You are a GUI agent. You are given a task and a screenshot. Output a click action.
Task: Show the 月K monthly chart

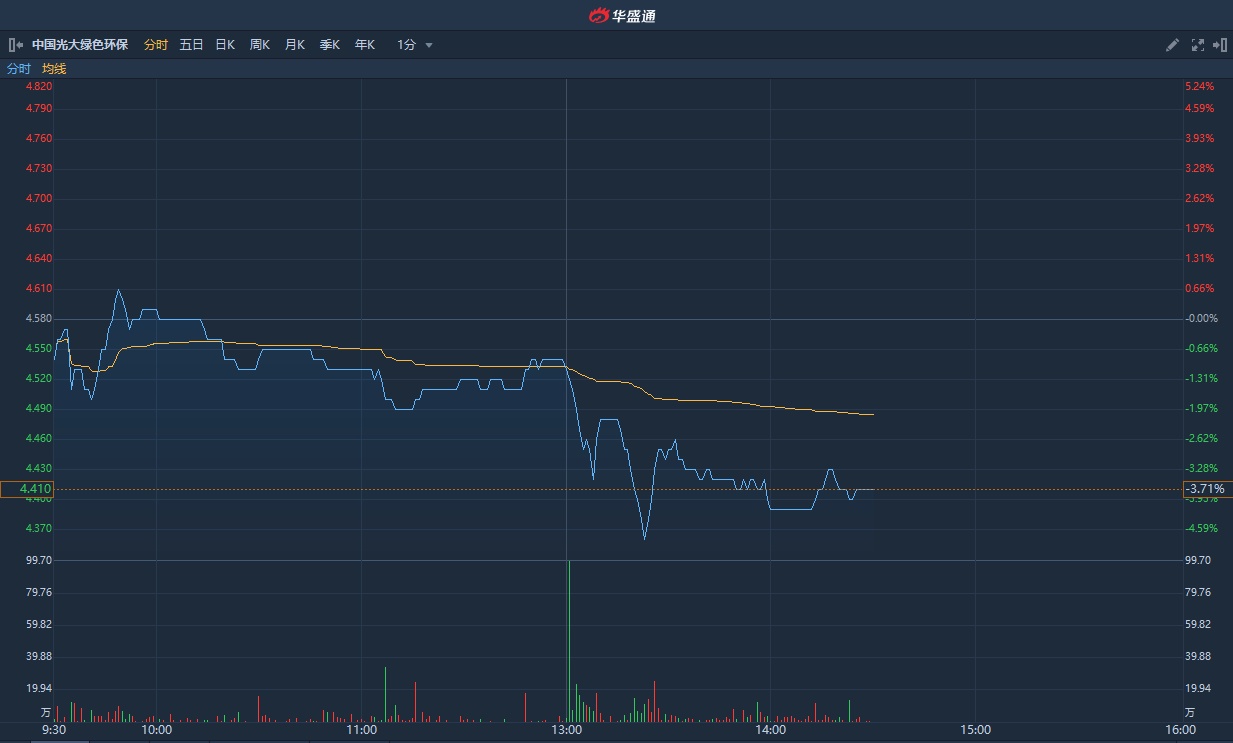294,45
